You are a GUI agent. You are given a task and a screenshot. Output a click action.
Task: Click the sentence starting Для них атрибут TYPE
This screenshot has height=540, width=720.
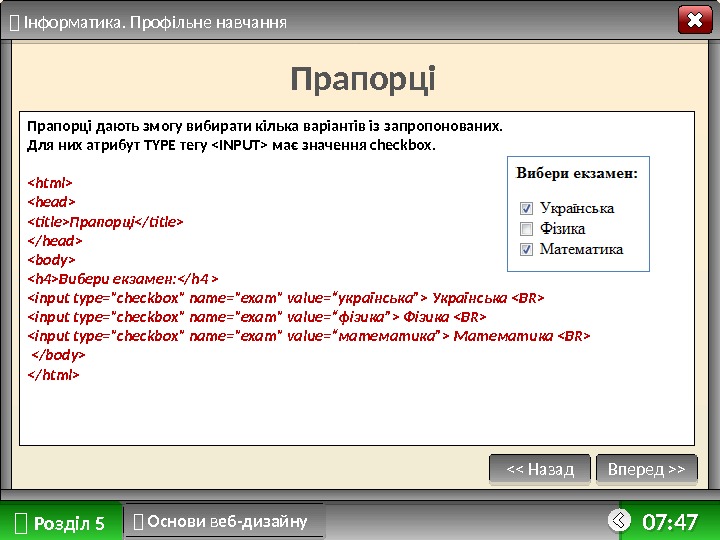[231, 145]
